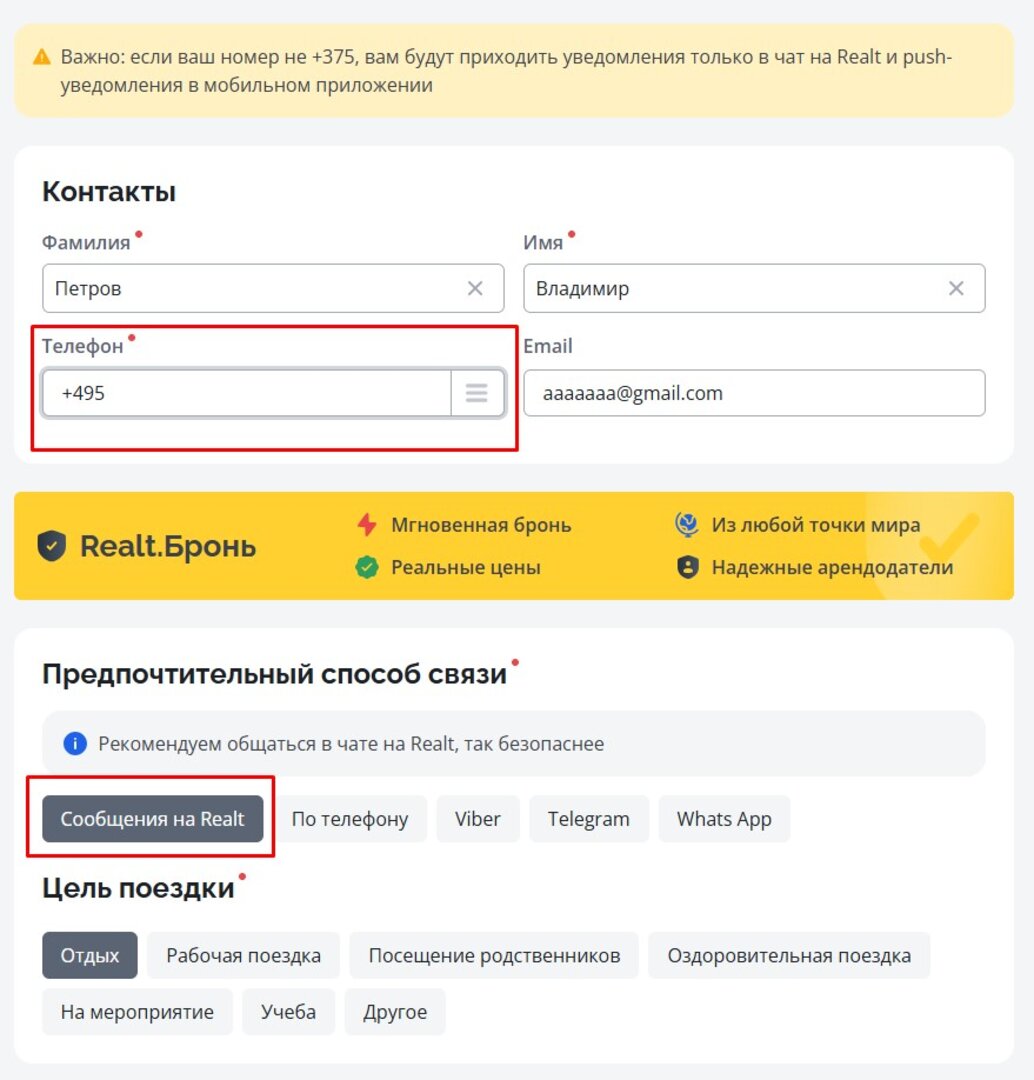
Task: Pick Telegram as preferred contact
Action: pyautogui.click(x=589, y=819)
